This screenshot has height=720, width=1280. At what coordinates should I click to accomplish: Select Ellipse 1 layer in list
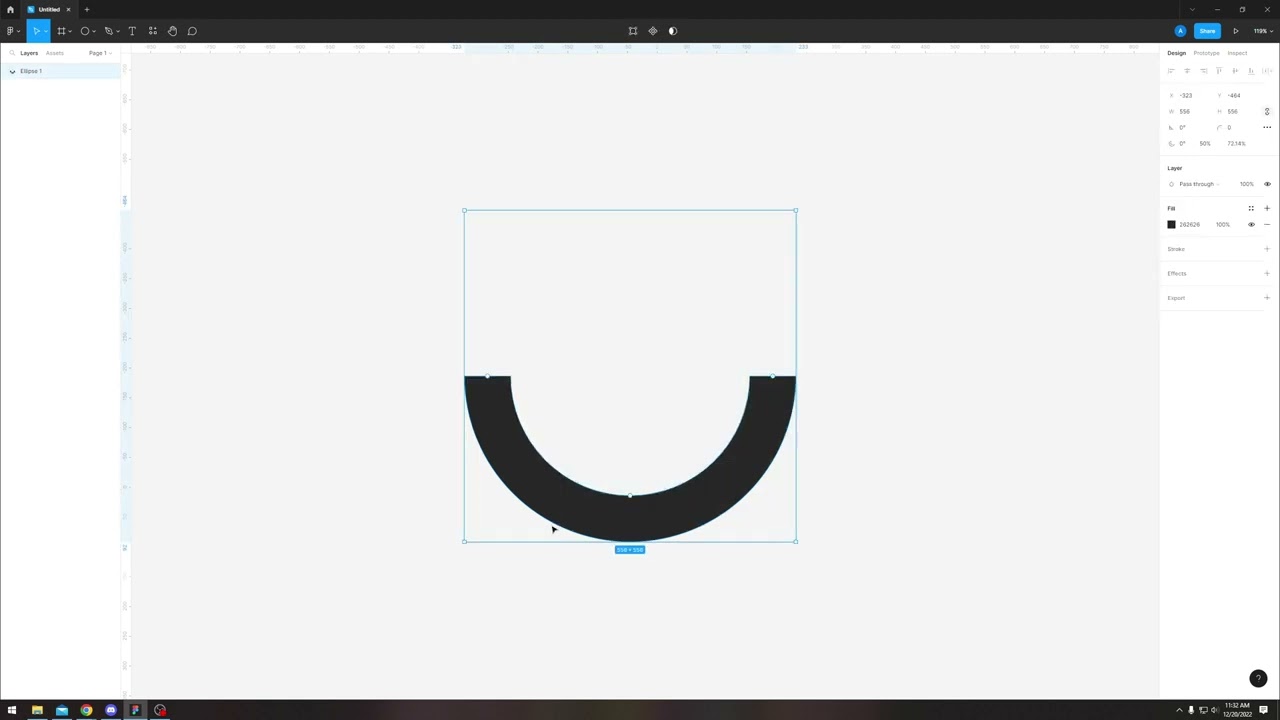pyautogui.click(x=60, y=71)
